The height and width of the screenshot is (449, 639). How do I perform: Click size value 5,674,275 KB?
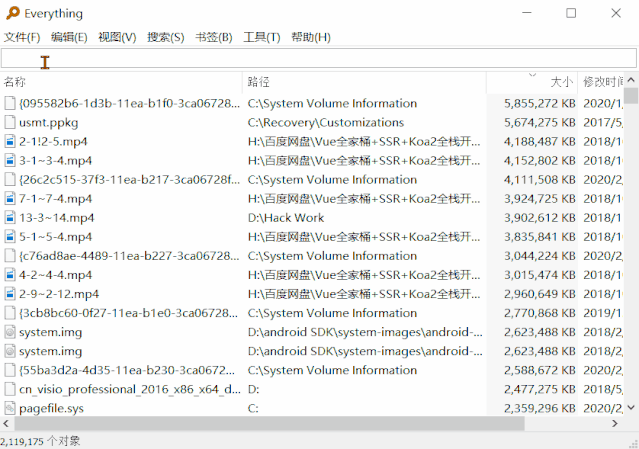coord(540,123)
